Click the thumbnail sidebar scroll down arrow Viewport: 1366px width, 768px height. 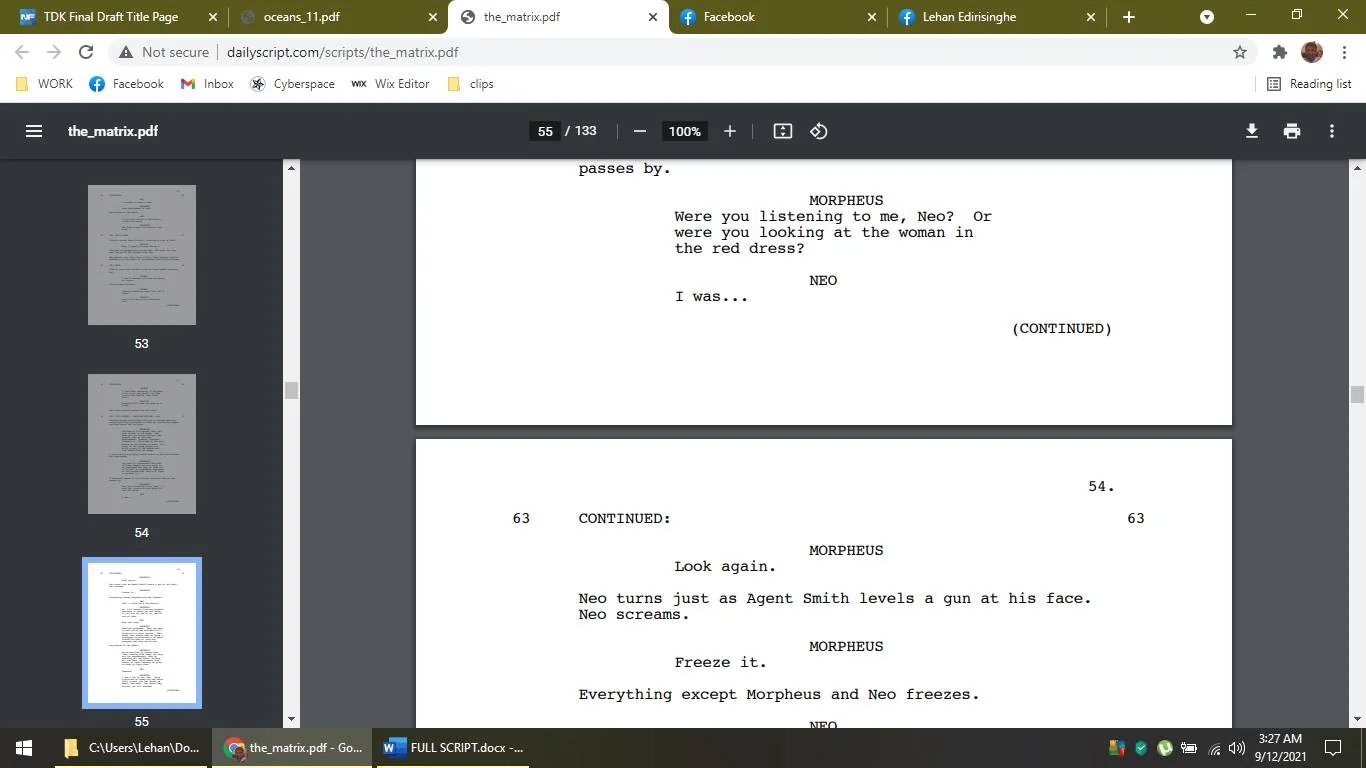291,719
